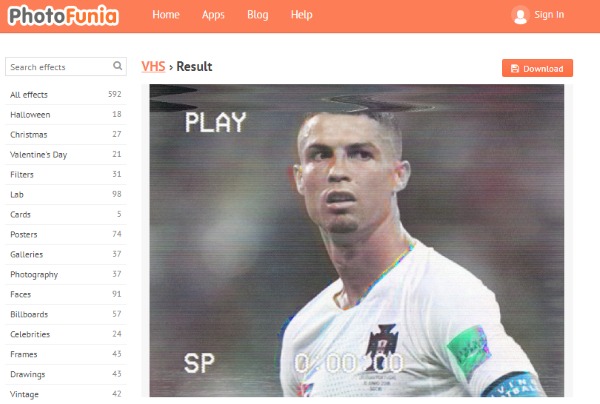
Task: Open the Help page
Action: click(x=302, y=15)
